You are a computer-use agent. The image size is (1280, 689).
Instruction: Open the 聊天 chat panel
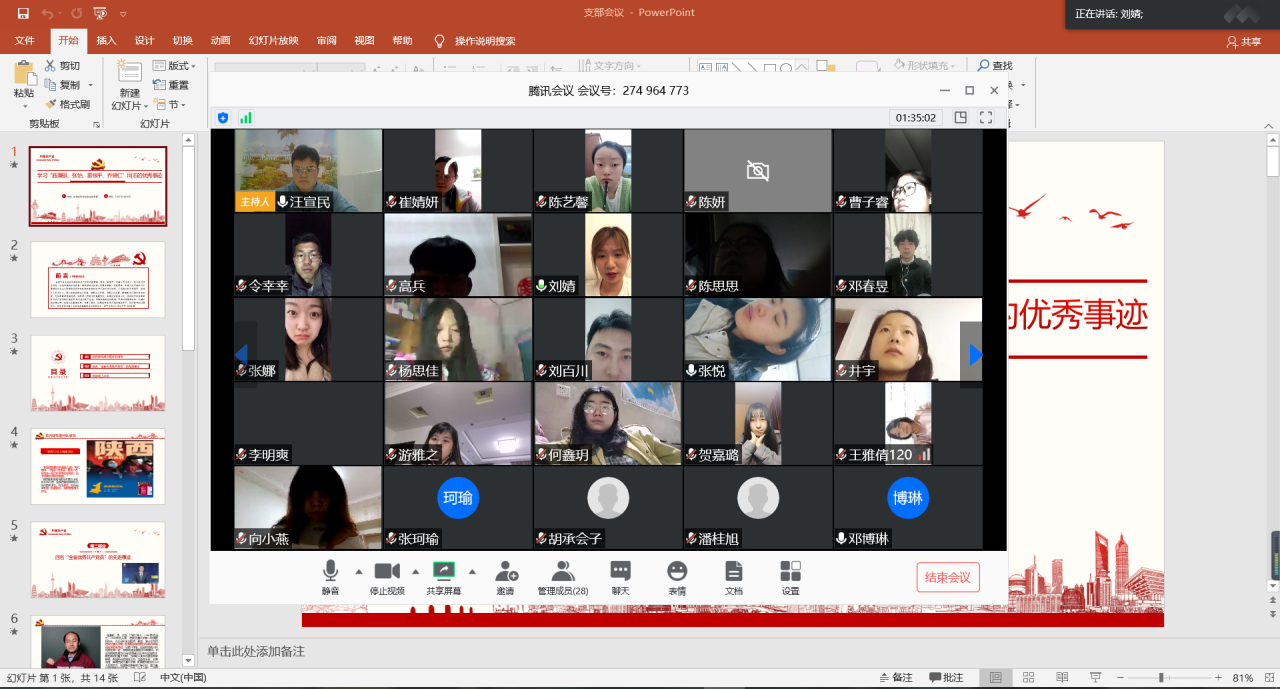click(x=620, y=576)
